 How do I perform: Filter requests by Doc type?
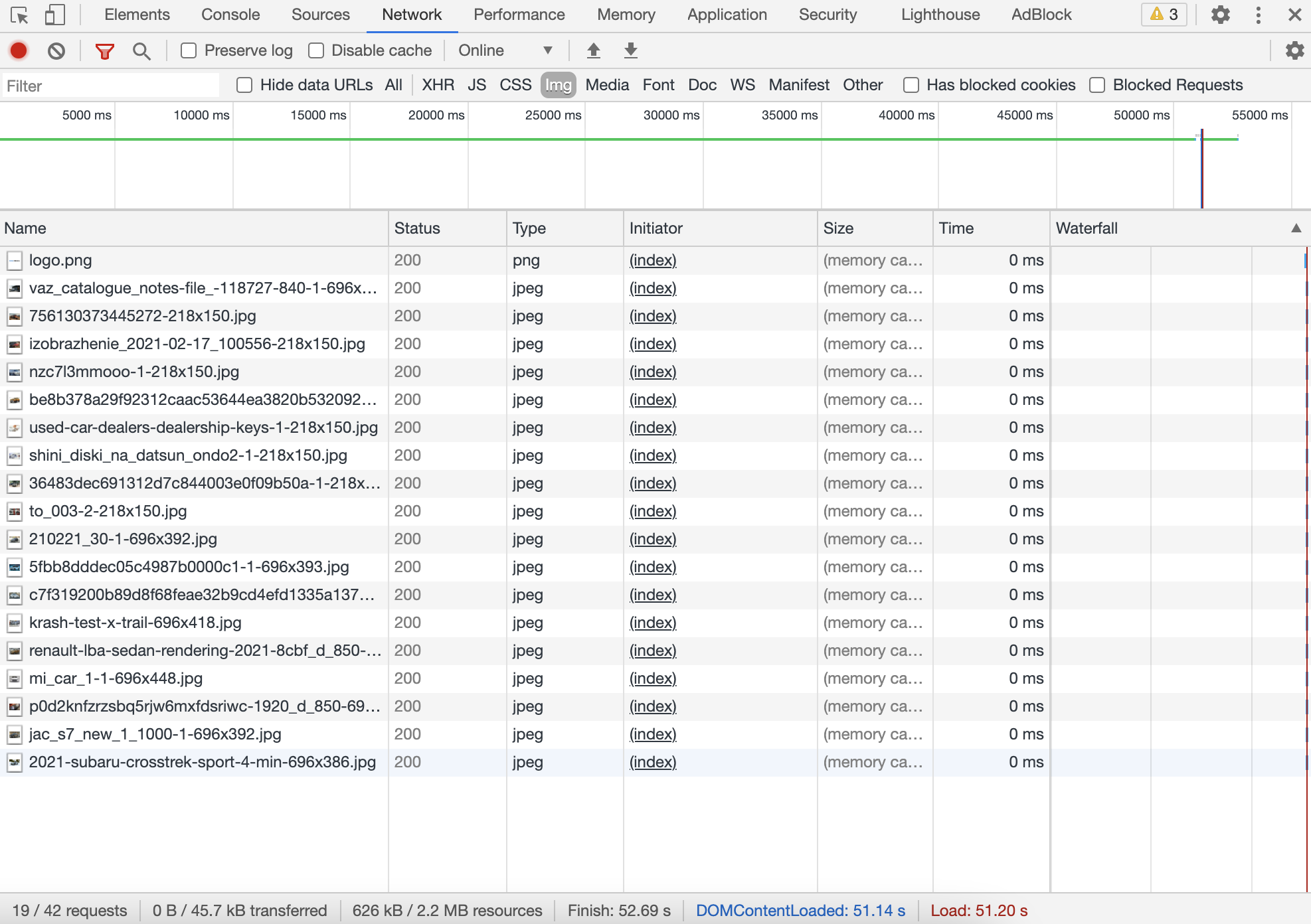click(702, 85)
